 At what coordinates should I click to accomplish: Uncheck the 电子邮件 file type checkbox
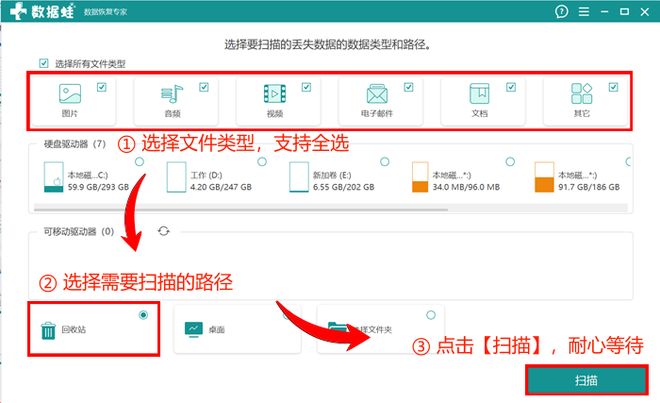(409, 87)
